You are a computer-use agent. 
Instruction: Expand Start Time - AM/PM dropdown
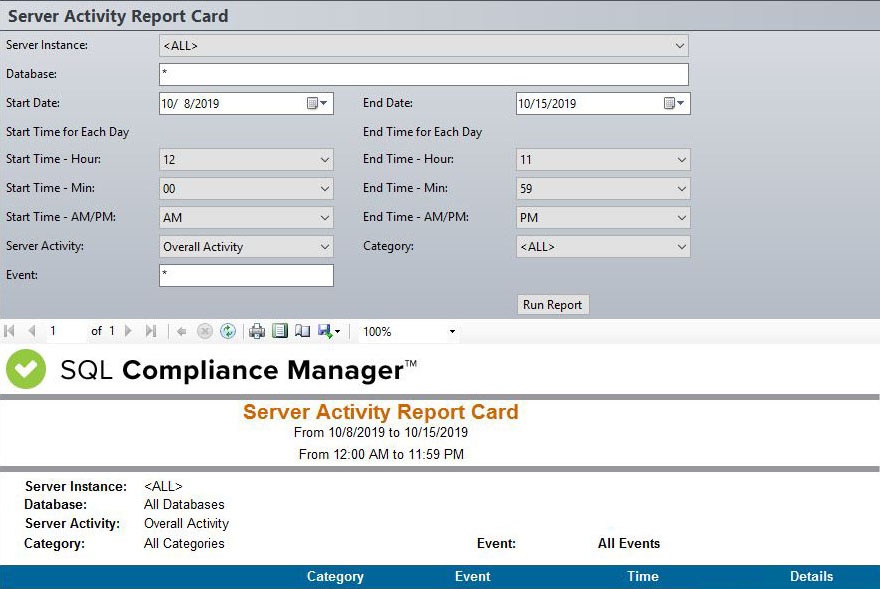click(324, 218)
